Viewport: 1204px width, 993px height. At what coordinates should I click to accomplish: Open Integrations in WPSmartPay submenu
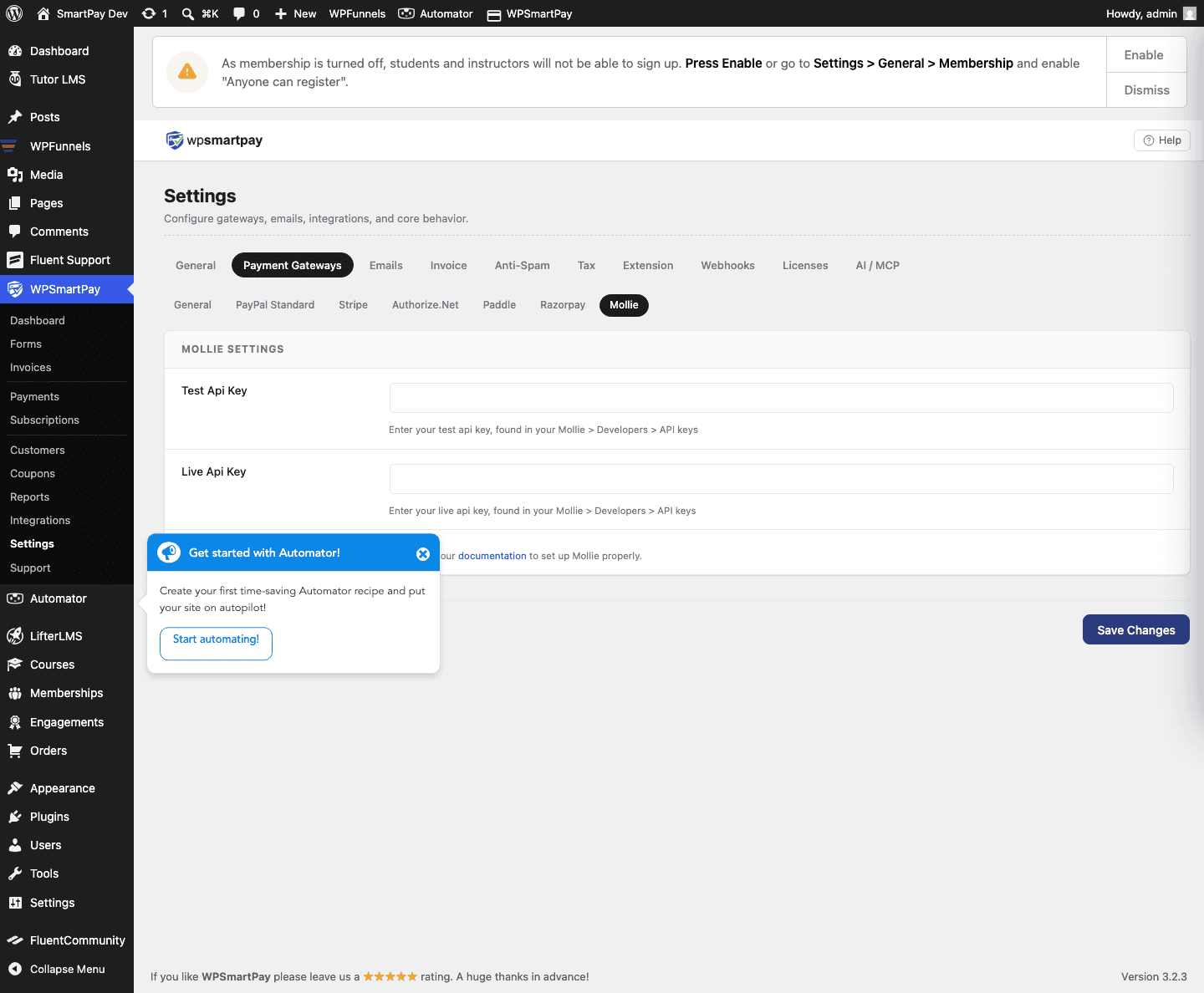[x=40, y=521]
